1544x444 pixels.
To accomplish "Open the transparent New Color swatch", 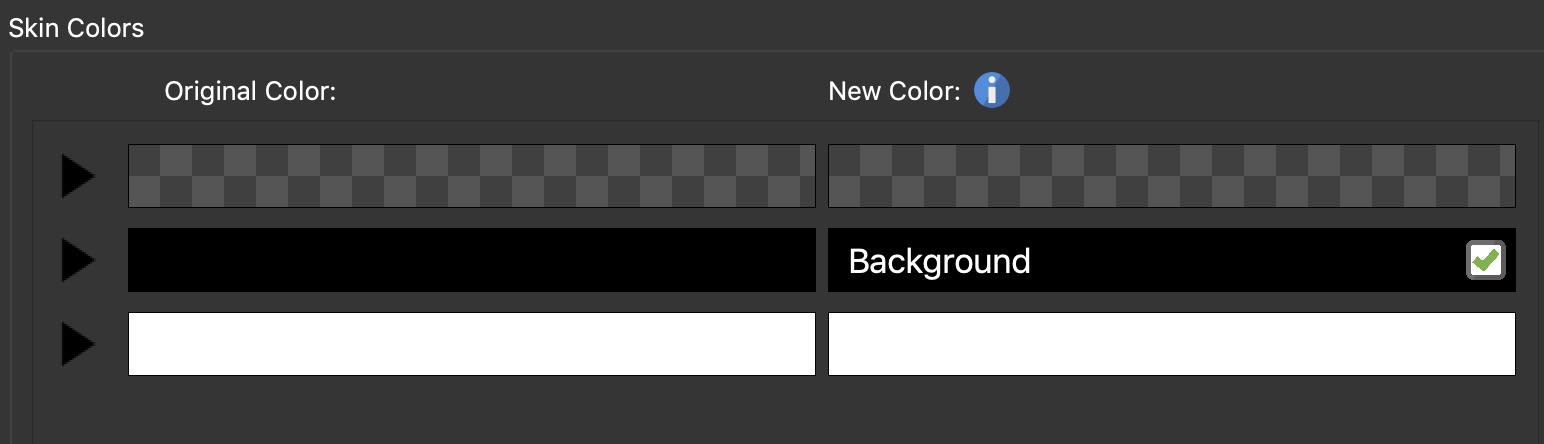I will click(1171, 176).
